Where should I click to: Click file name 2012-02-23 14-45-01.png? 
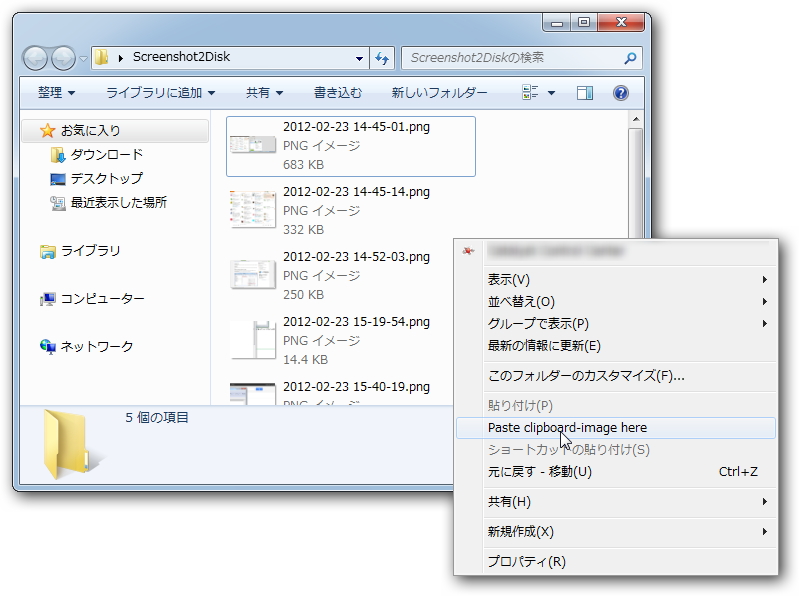[356, 127]
